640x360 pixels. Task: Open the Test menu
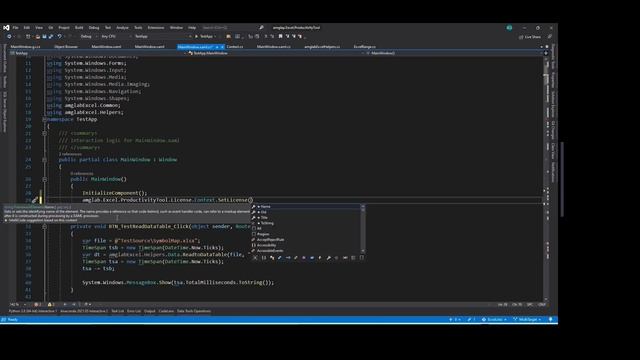pyautogui.click(x=108, y=28)
